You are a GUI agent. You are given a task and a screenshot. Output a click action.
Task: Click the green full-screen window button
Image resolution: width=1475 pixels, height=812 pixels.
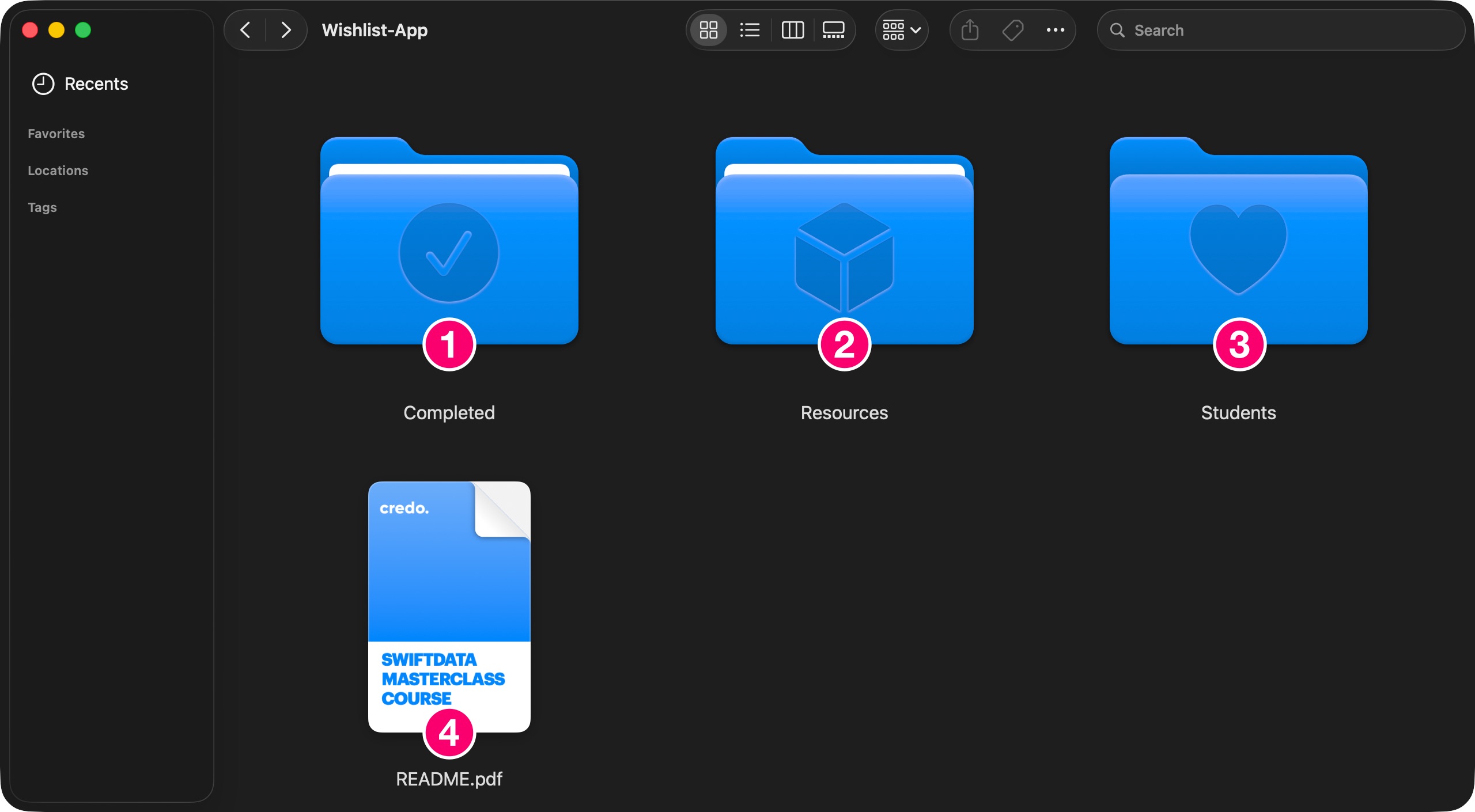coord(83,30)
